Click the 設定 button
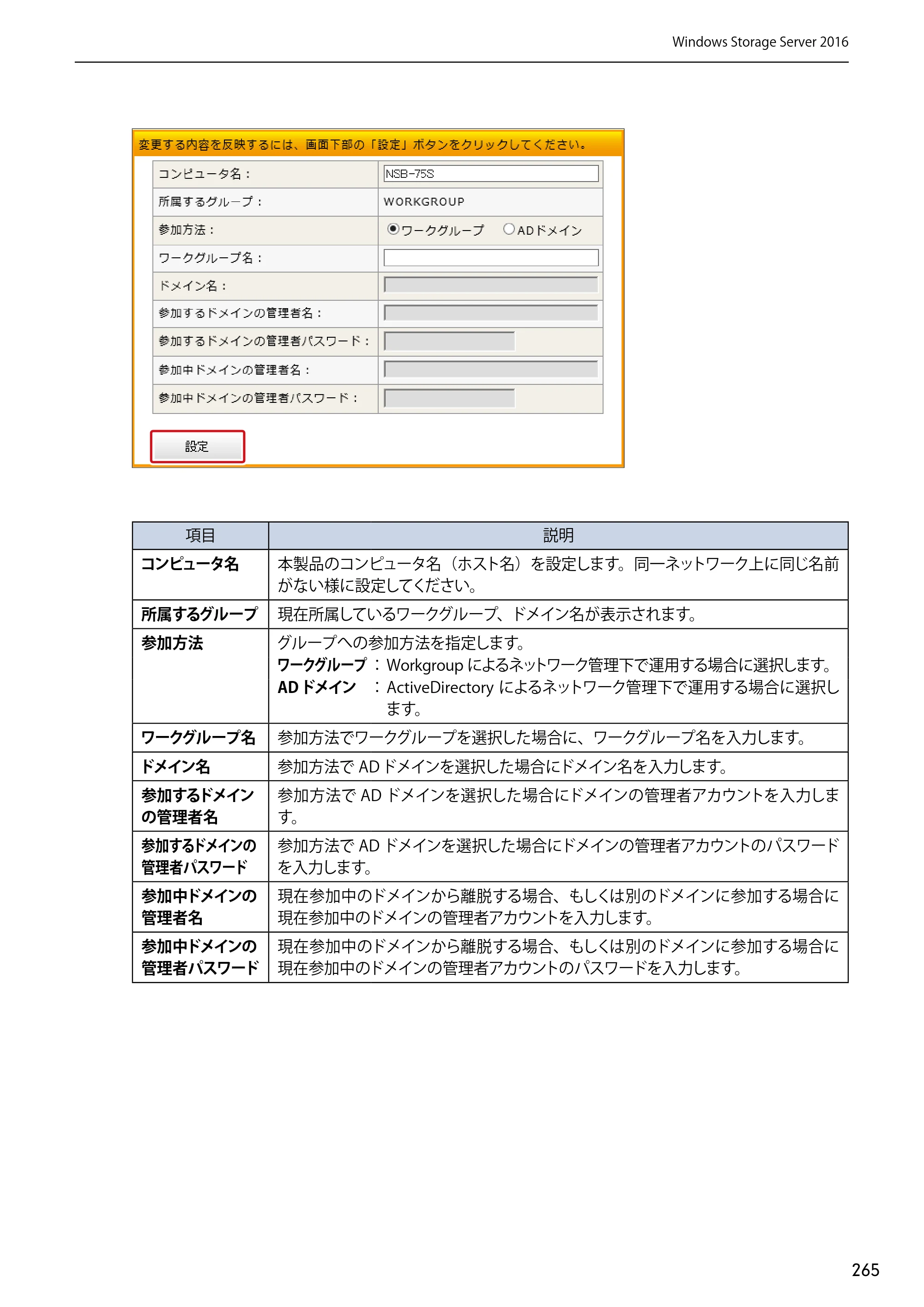This screenshot has width=924, height=1307. pos(198,446)
